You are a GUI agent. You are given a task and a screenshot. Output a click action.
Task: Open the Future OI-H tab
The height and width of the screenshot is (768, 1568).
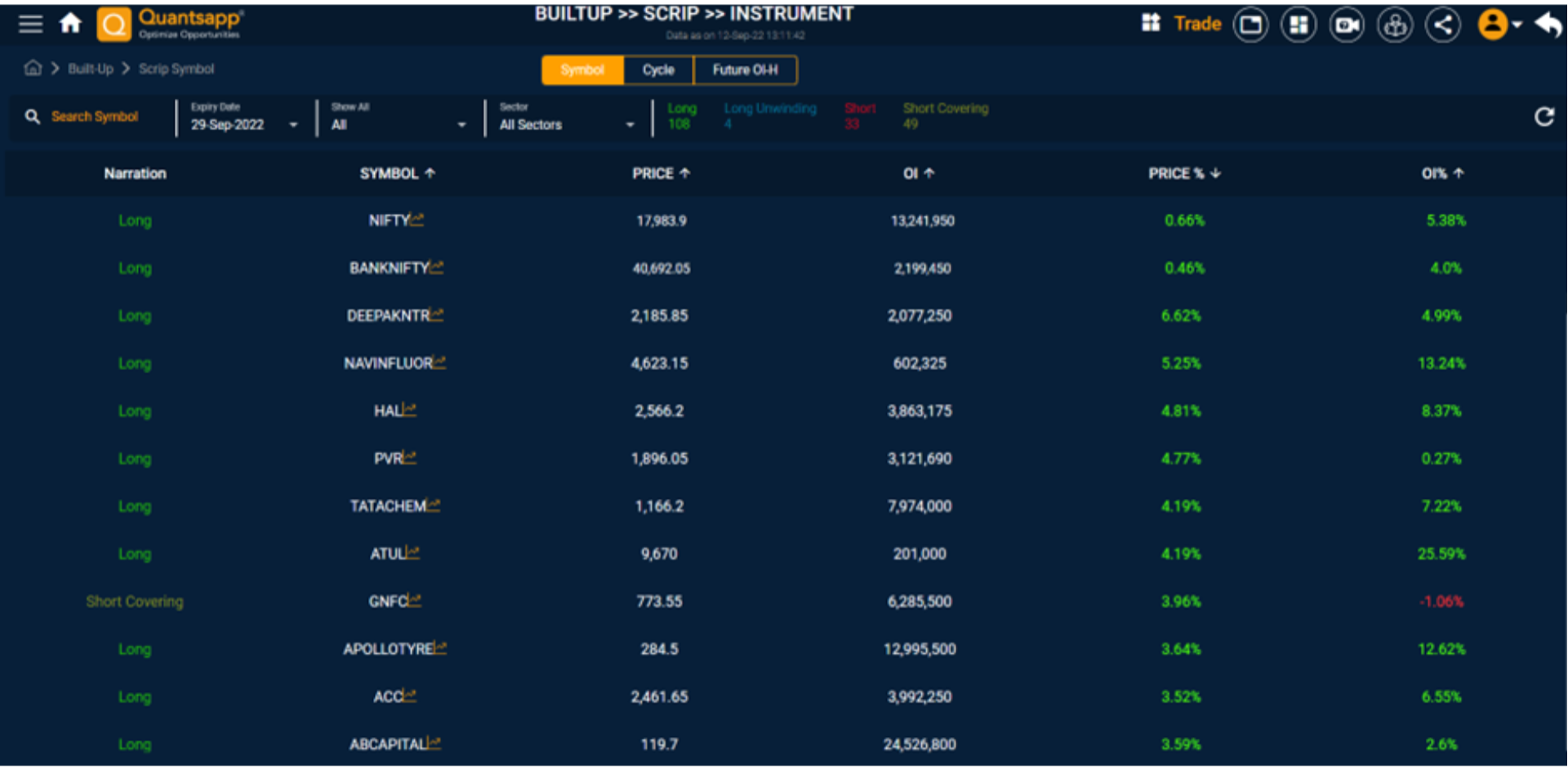tap(746, 70)
